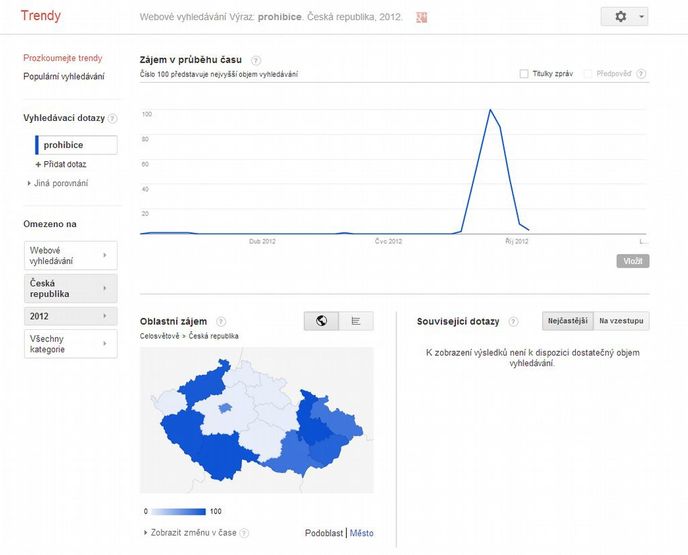Click the 0 to 100 map color legend
Viewport: 688px width, 555px height.
(x=179, y=512)
